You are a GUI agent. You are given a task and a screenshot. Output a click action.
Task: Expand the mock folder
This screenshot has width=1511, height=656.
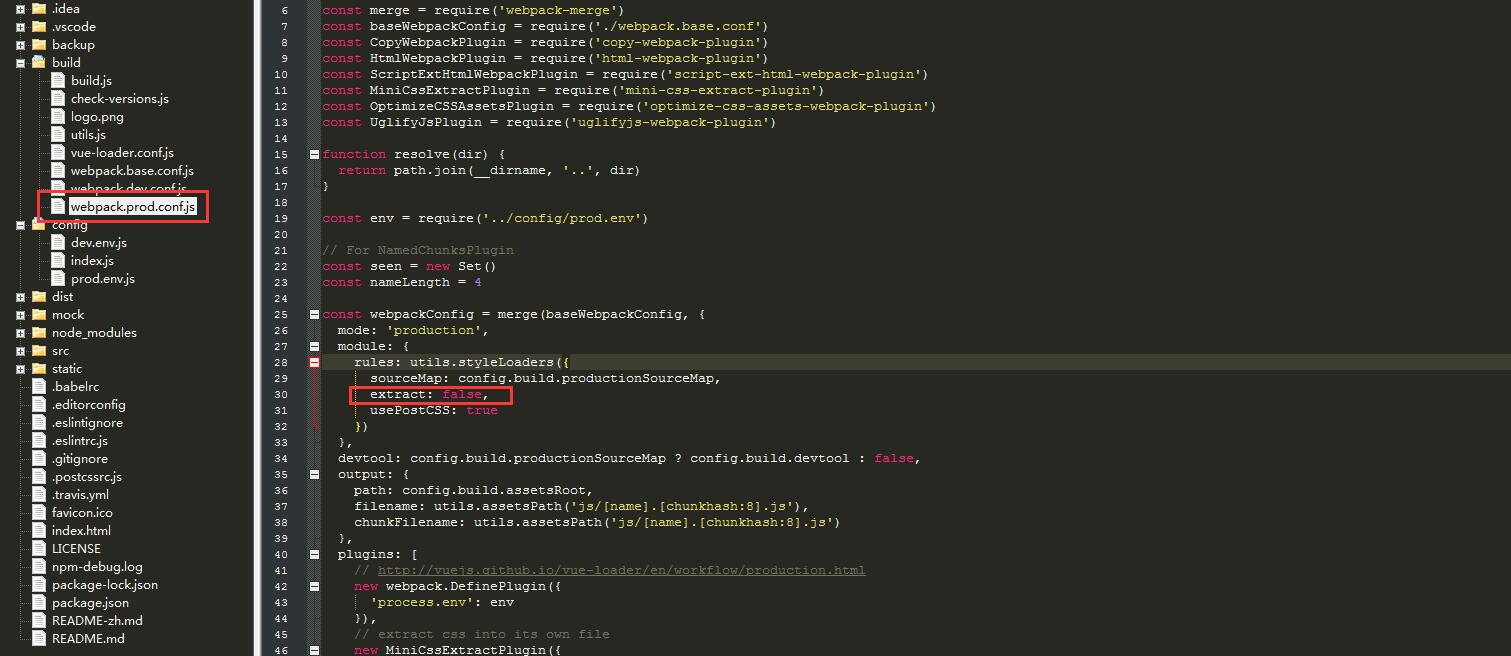coord(20,315)
